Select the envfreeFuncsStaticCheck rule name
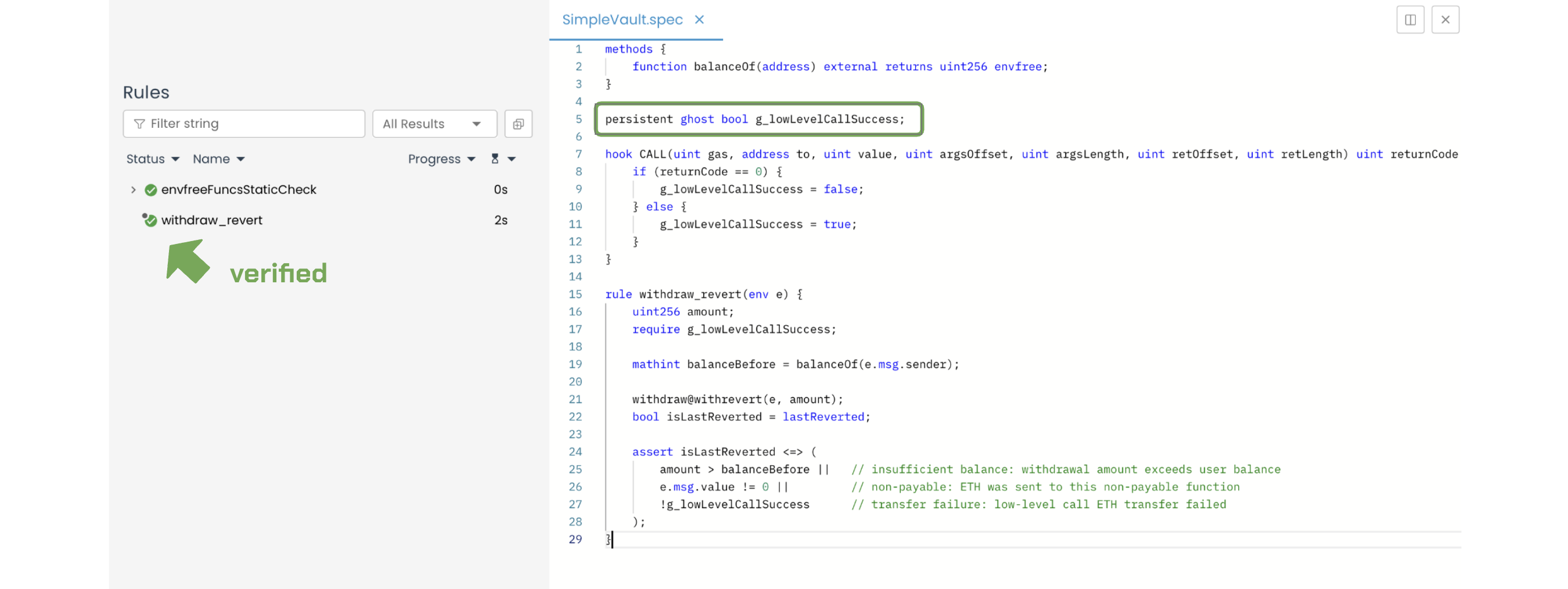This screenshot has height=589, width=1568. coord(238,190)
